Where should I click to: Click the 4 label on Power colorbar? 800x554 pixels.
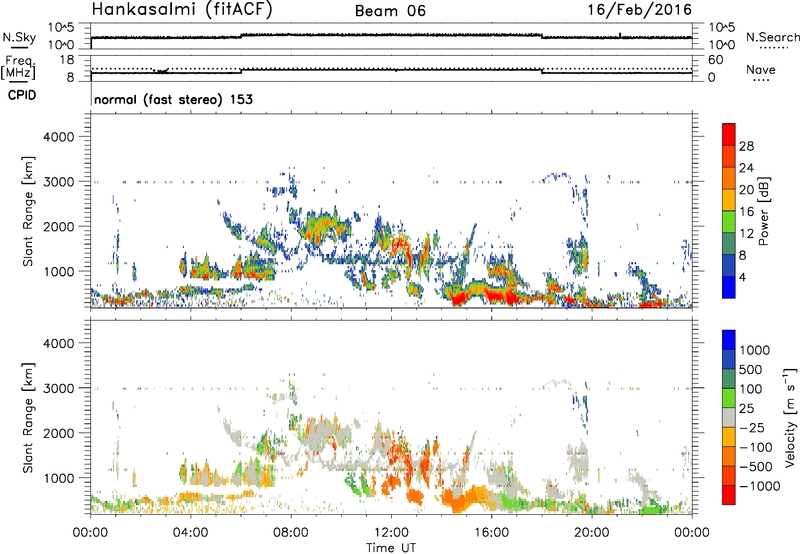[x=742, y=278]
